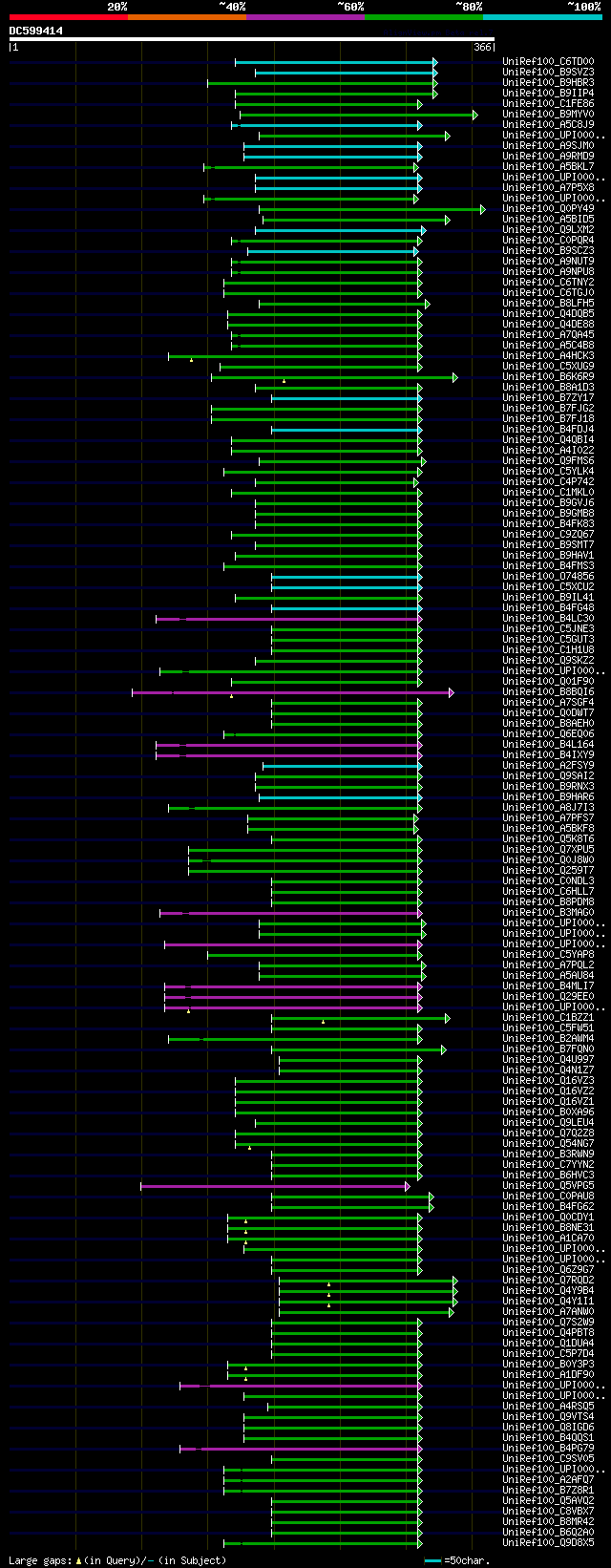Click the UniRef100_B8BQI6 label

pyautogui.click(x=548, y=692)
